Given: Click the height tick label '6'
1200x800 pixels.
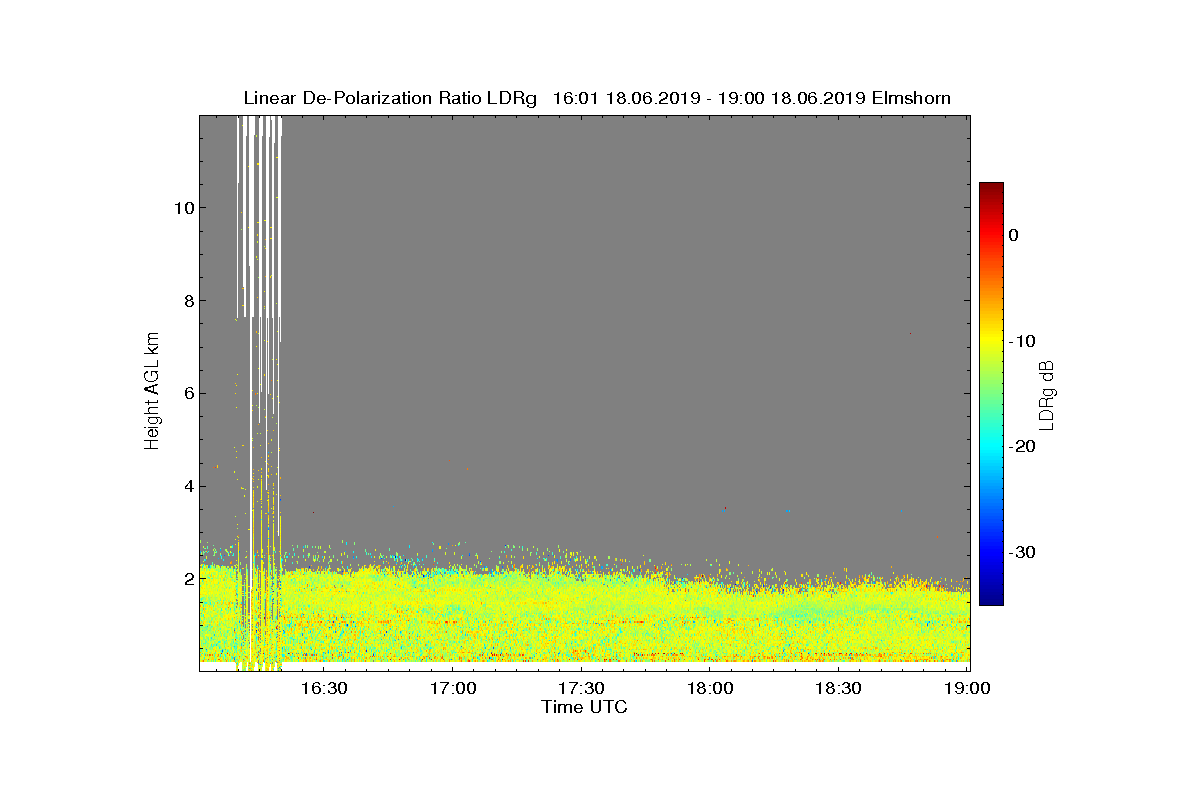Looking at the screenshot, I should point(187,394).
